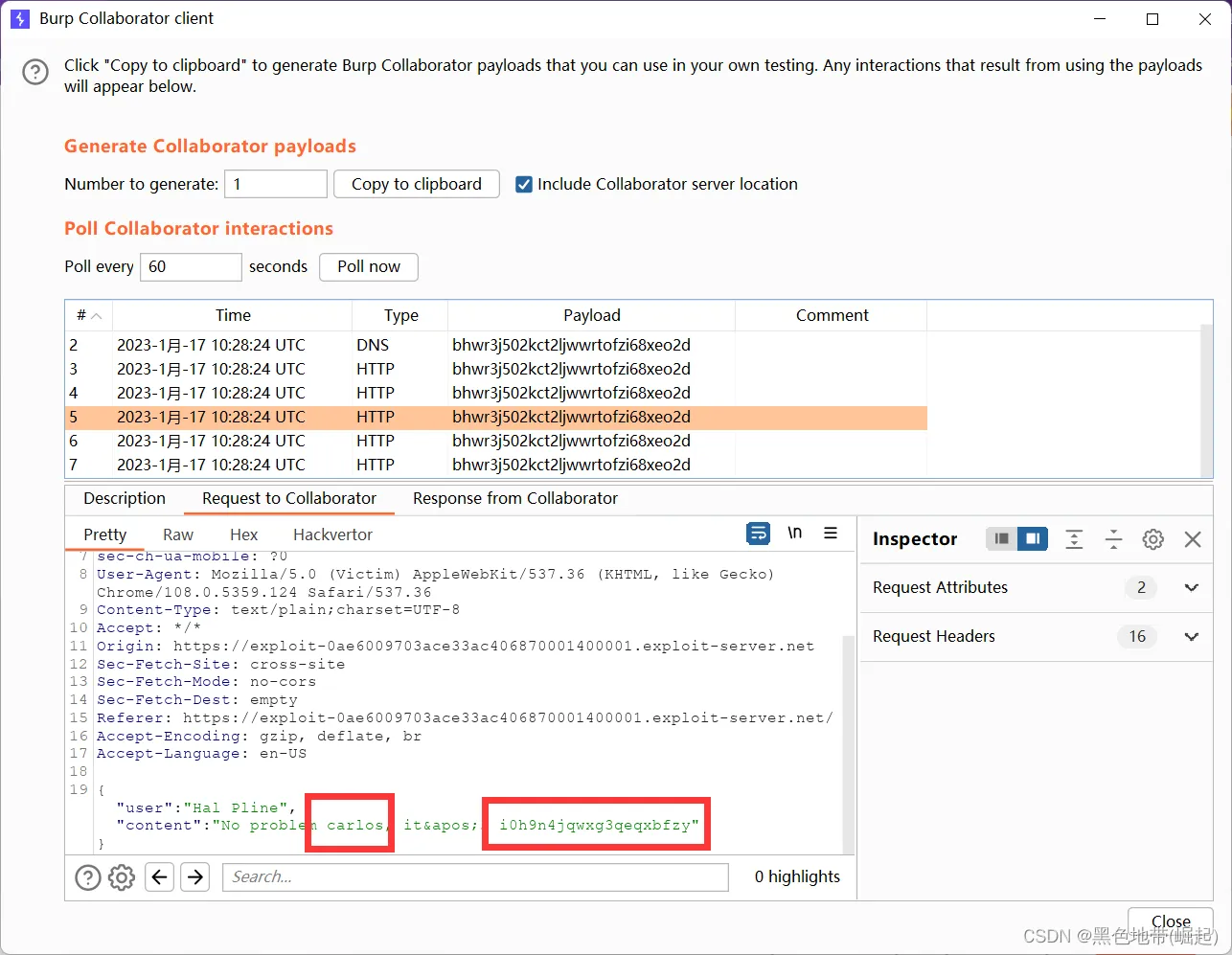This screenshot has height=955, width=1232.
Task: Select HTTP interaction row number 7
Action: (x=495, y=465)
